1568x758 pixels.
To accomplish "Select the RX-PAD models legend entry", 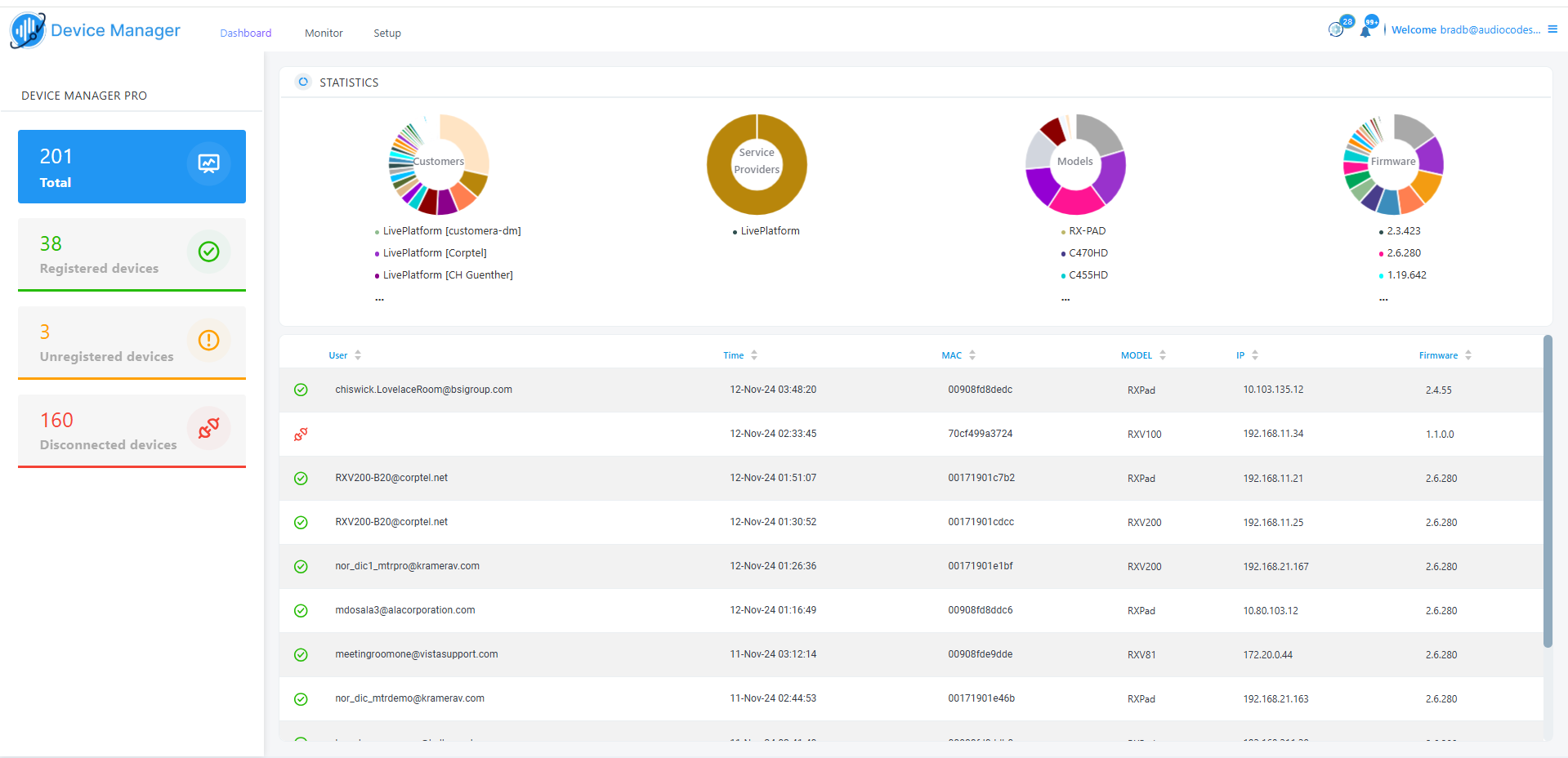I will (1083, 231).
